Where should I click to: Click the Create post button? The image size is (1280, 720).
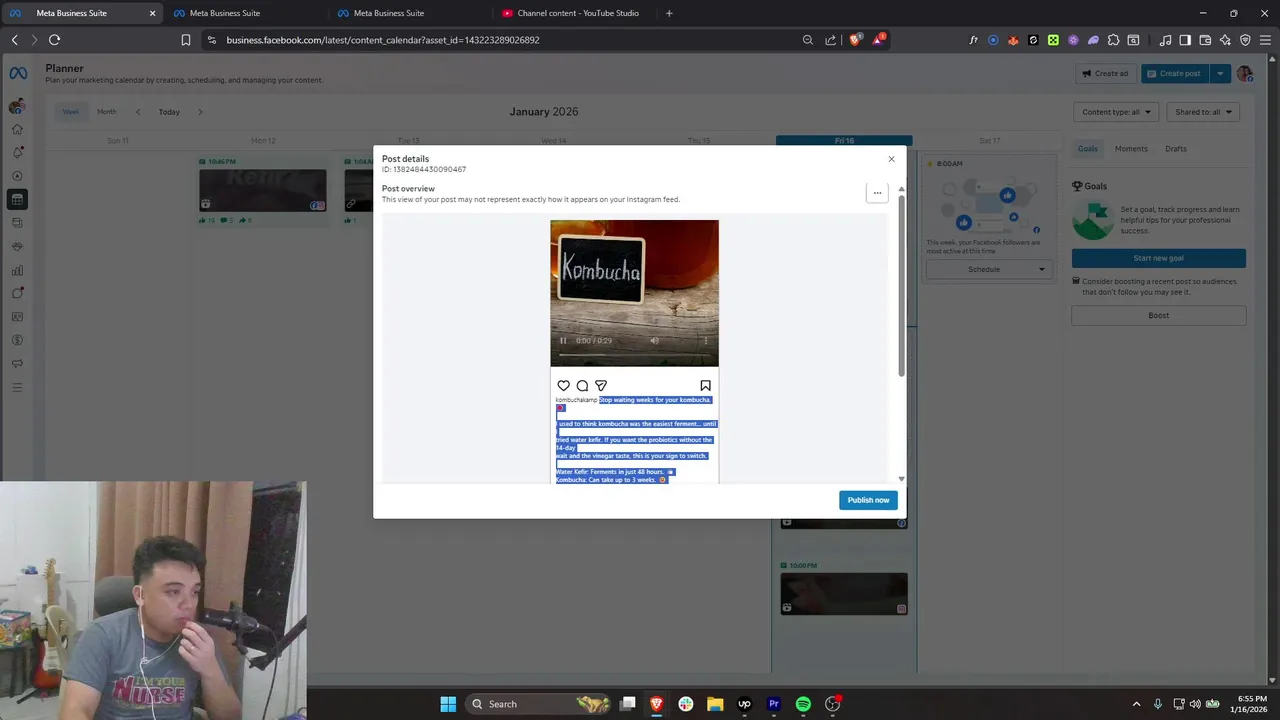(1174, 73)
